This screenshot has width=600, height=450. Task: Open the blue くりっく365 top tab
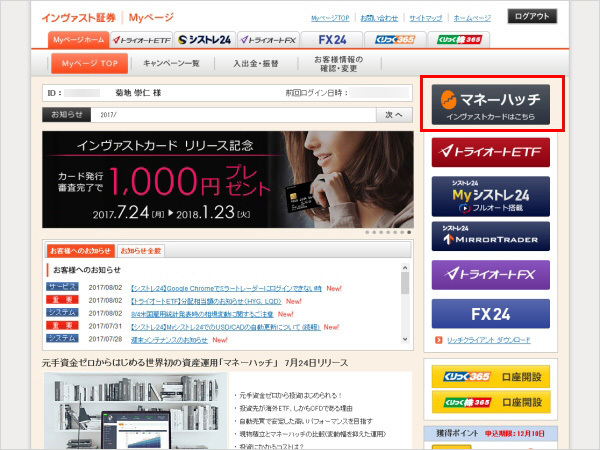coord(395,40)
